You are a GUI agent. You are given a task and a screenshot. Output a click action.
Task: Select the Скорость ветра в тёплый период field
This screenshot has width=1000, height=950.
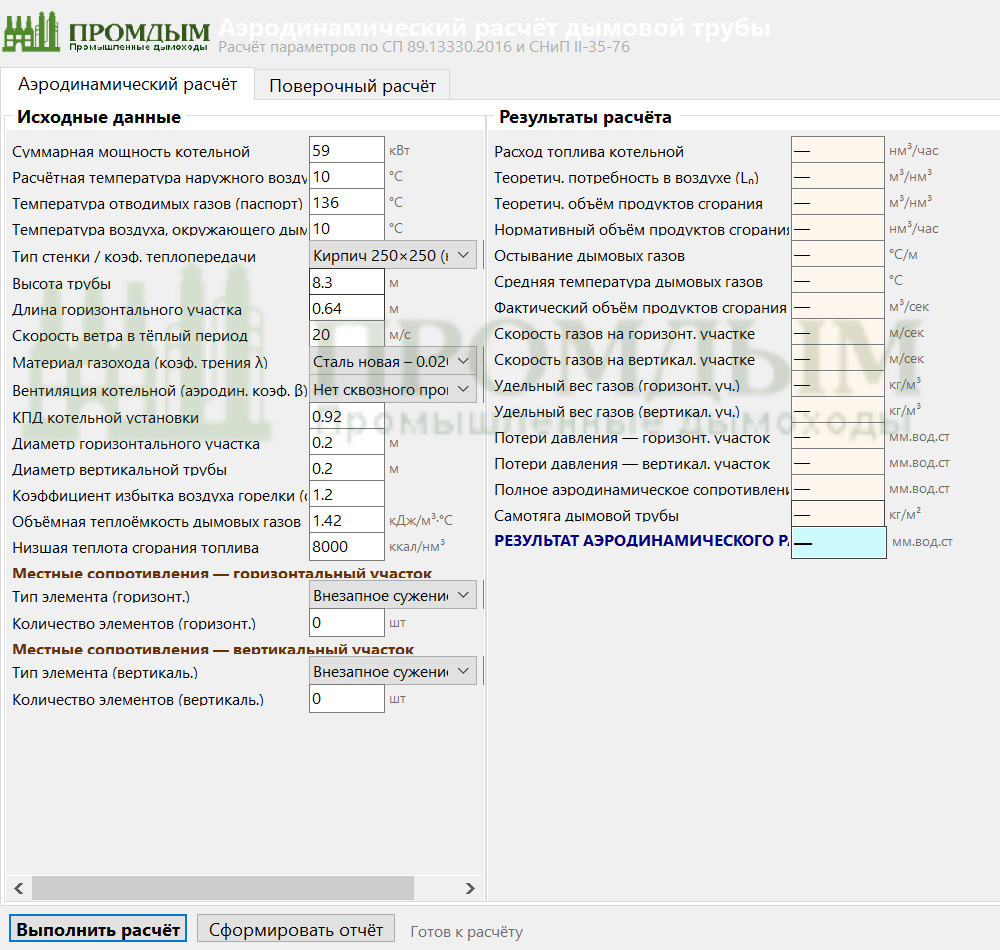(346, 334)
